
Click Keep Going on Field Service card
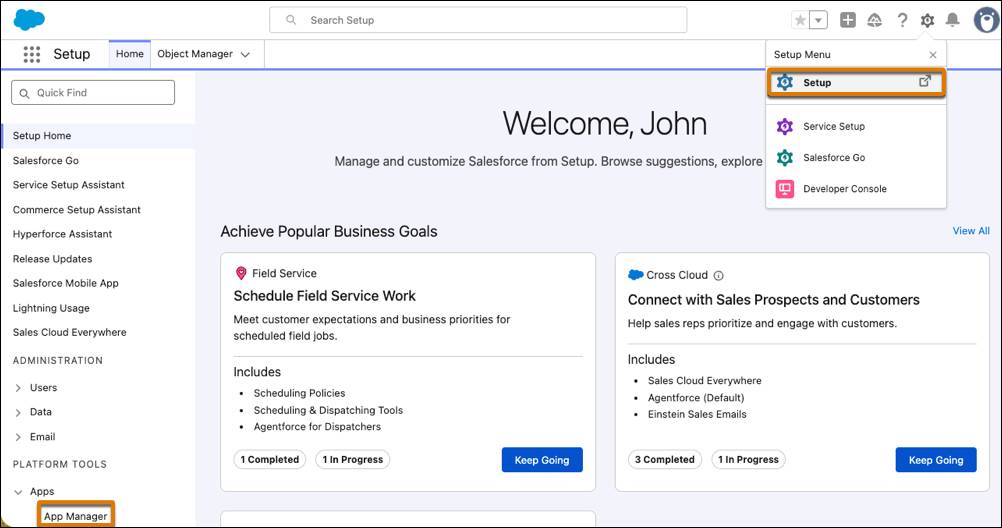tap(542, 460)
